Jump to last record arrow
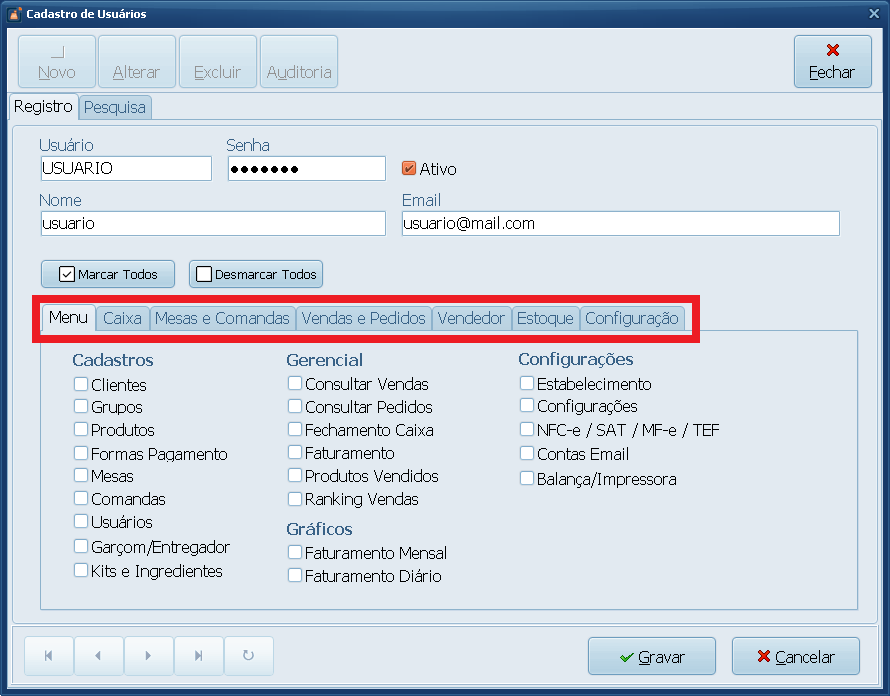 pyautogui.click(x=198, y=656)
